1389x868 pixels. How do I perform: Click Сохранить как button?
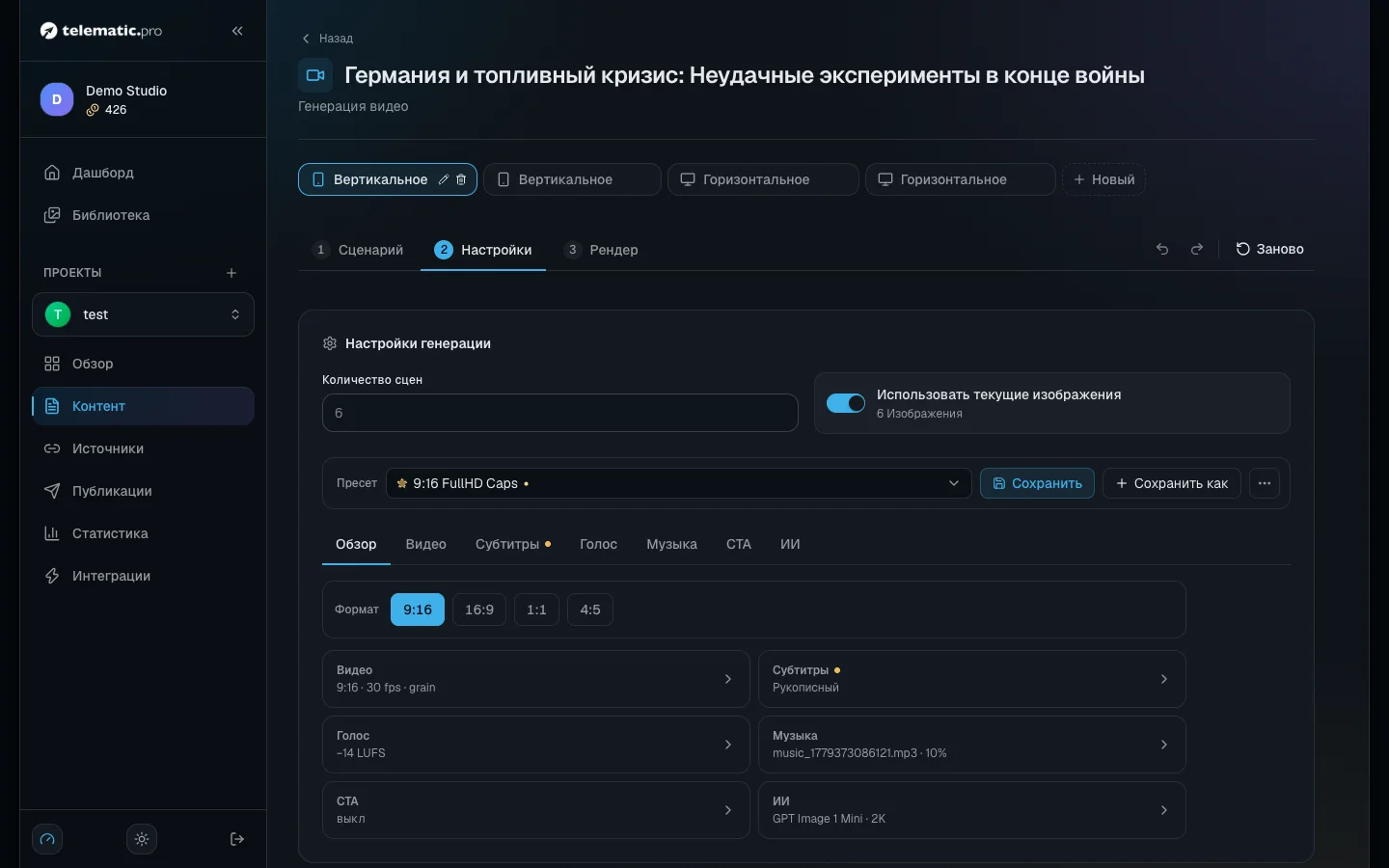(1171, 483)
